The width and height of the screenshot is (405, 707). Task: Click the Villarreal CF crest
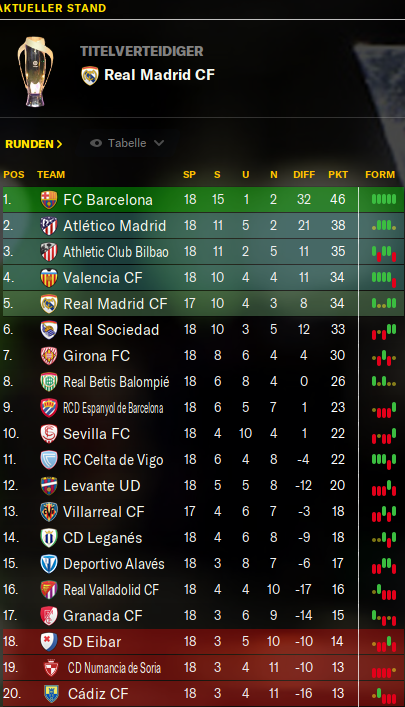pos(49,512)
